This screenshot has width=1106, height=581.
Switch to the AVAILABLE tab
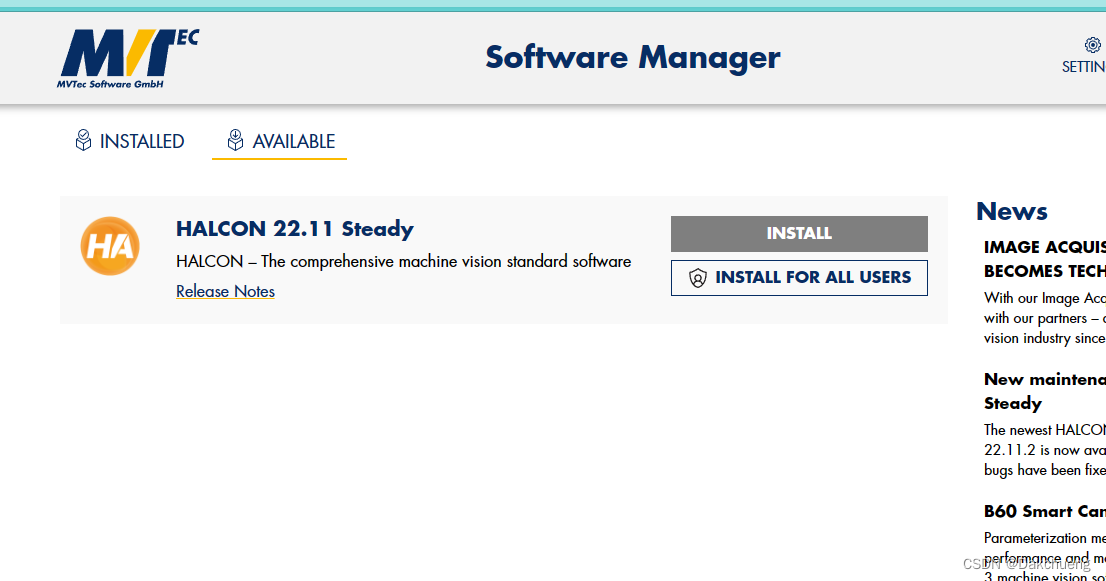coord(280,141)
